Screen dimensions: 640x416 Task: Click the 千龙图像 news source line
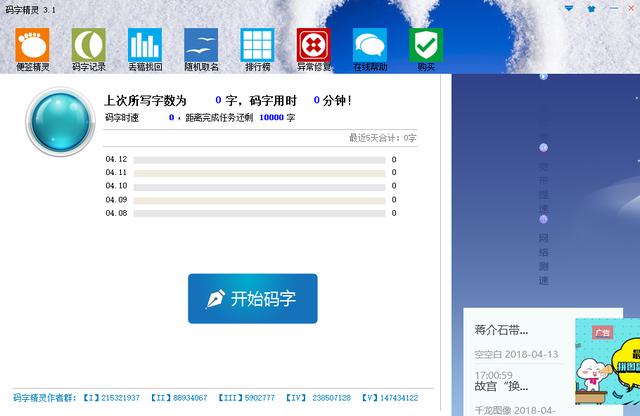514,410
